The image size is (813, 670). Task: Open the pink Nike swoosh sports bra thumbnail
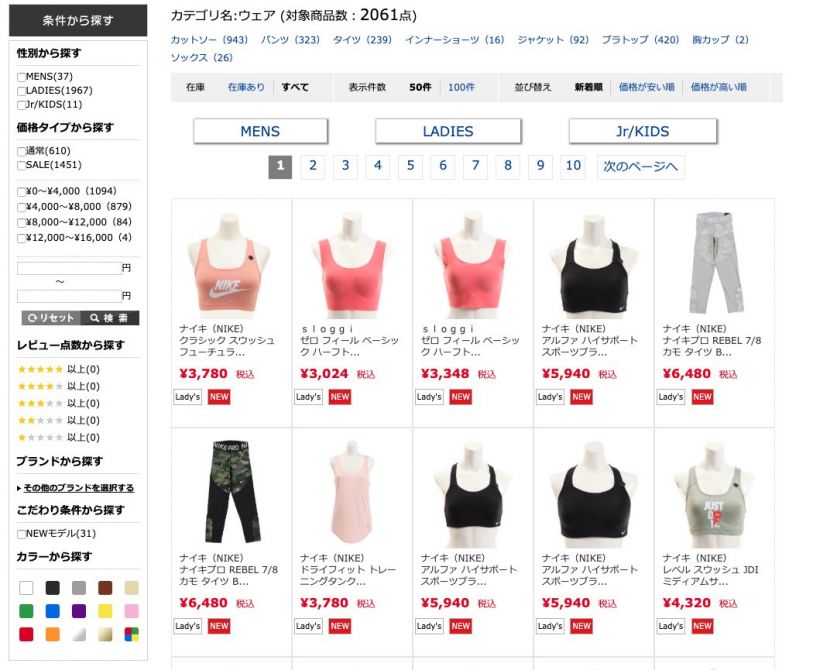231,264
